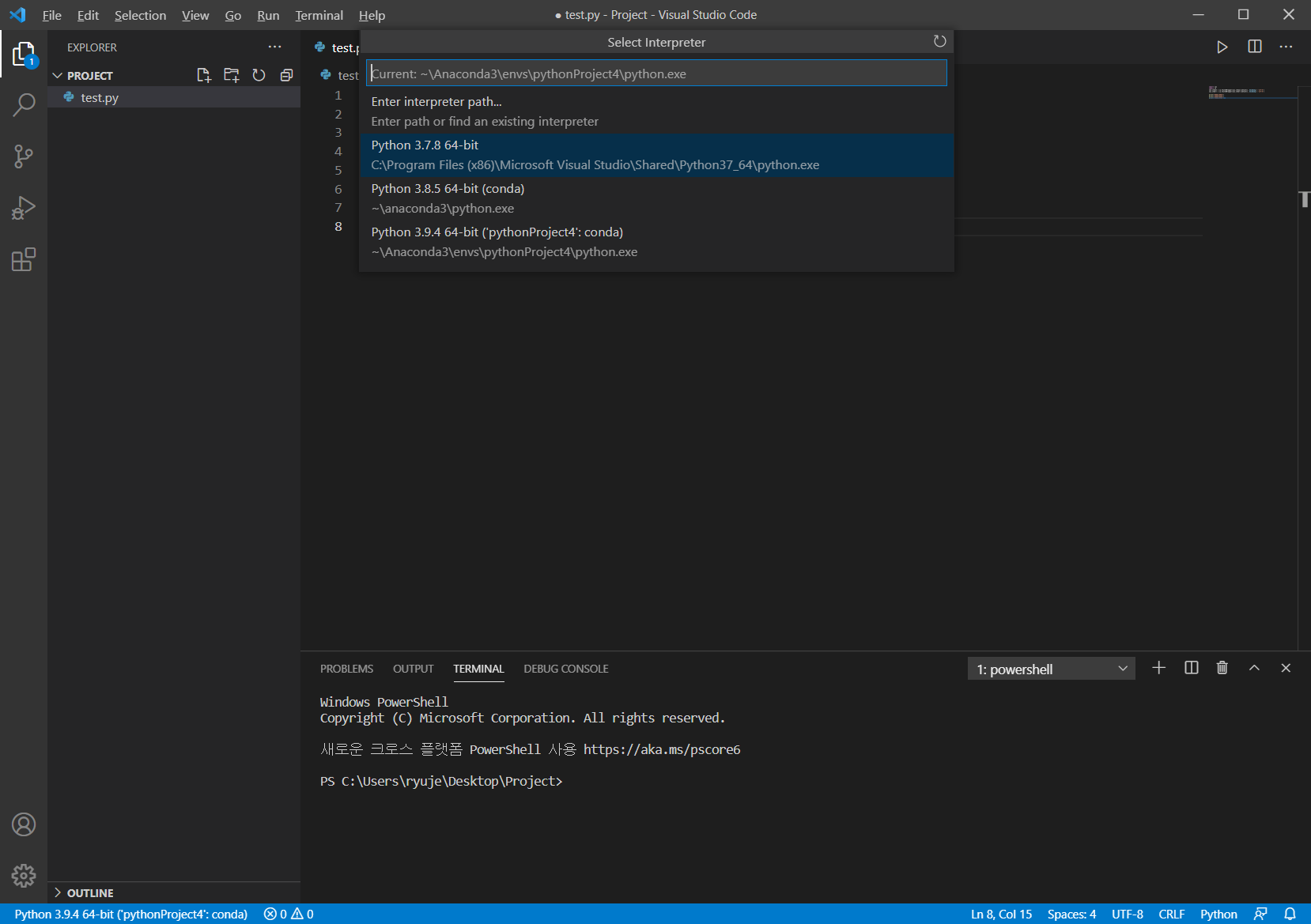The image size is (1311, 924).
Task: Switch to the DEBUG CONSOLE tab
Action: point(565,669)
